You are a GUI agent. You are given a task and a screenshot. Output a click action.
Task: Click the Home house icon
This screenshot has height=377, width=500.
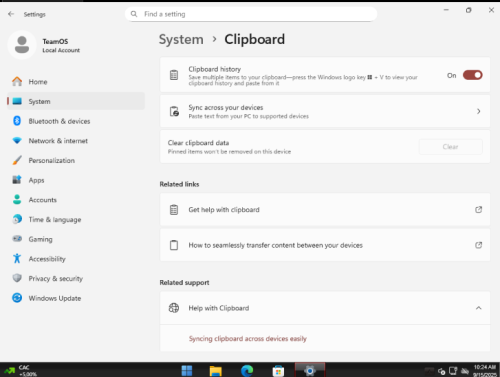click(17, 81)
